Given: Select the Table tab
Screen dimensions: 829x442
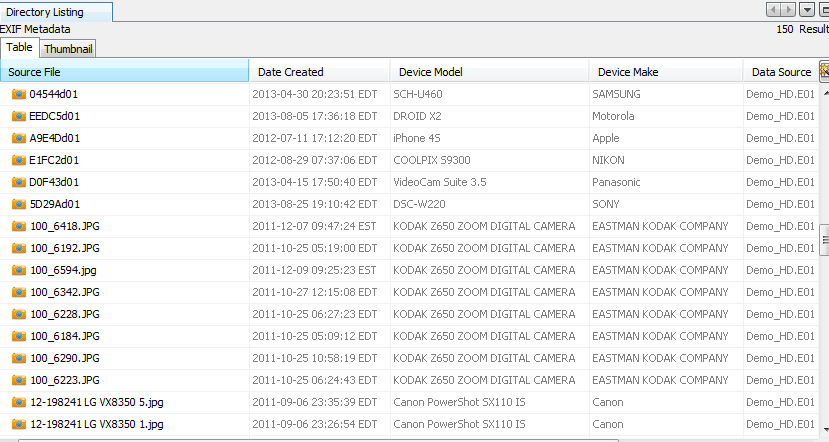Looking at the screenshot, I should click(x=19, y=48).
